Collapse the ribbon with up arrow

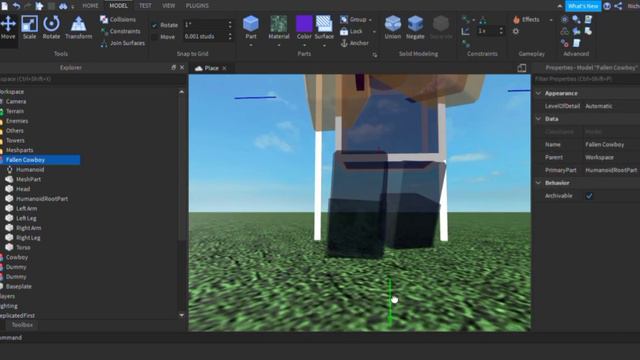click(560, 6)
